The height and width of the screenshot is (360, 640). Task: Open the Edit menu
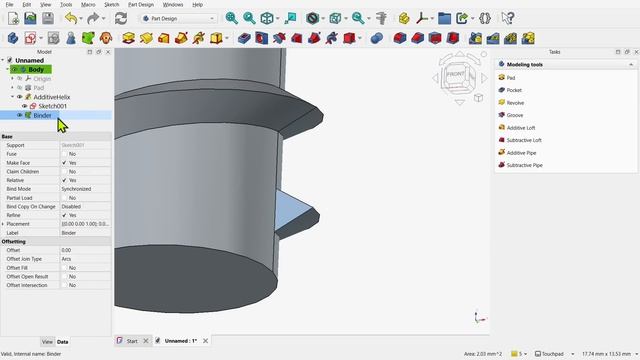pyautogui.click(x=27, y=4)
